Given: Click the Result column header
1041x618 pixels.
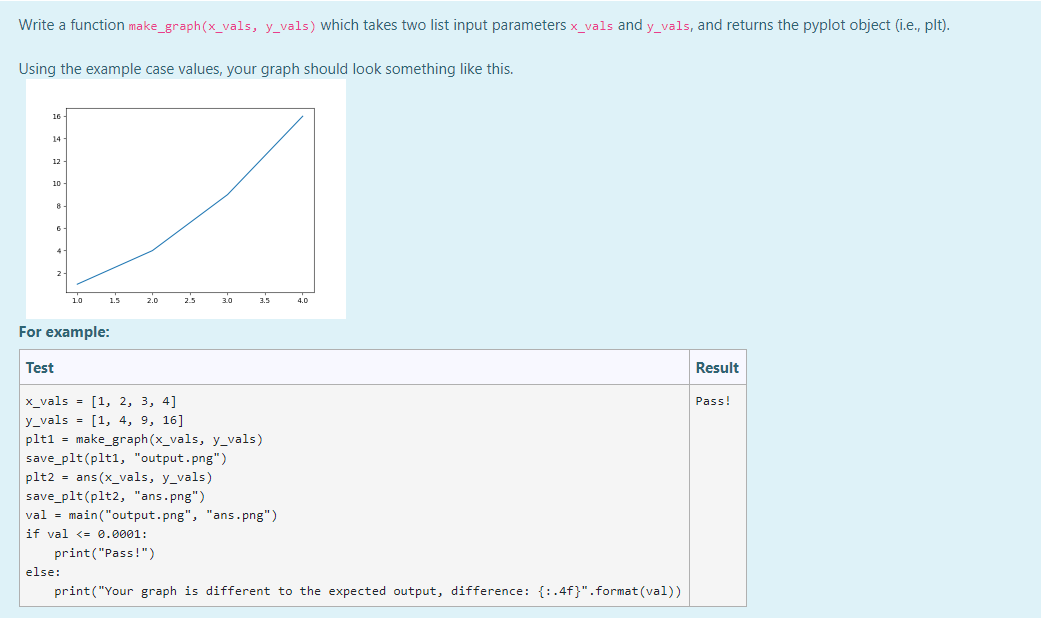Looking at the screenshot, I should pos(717,367).
